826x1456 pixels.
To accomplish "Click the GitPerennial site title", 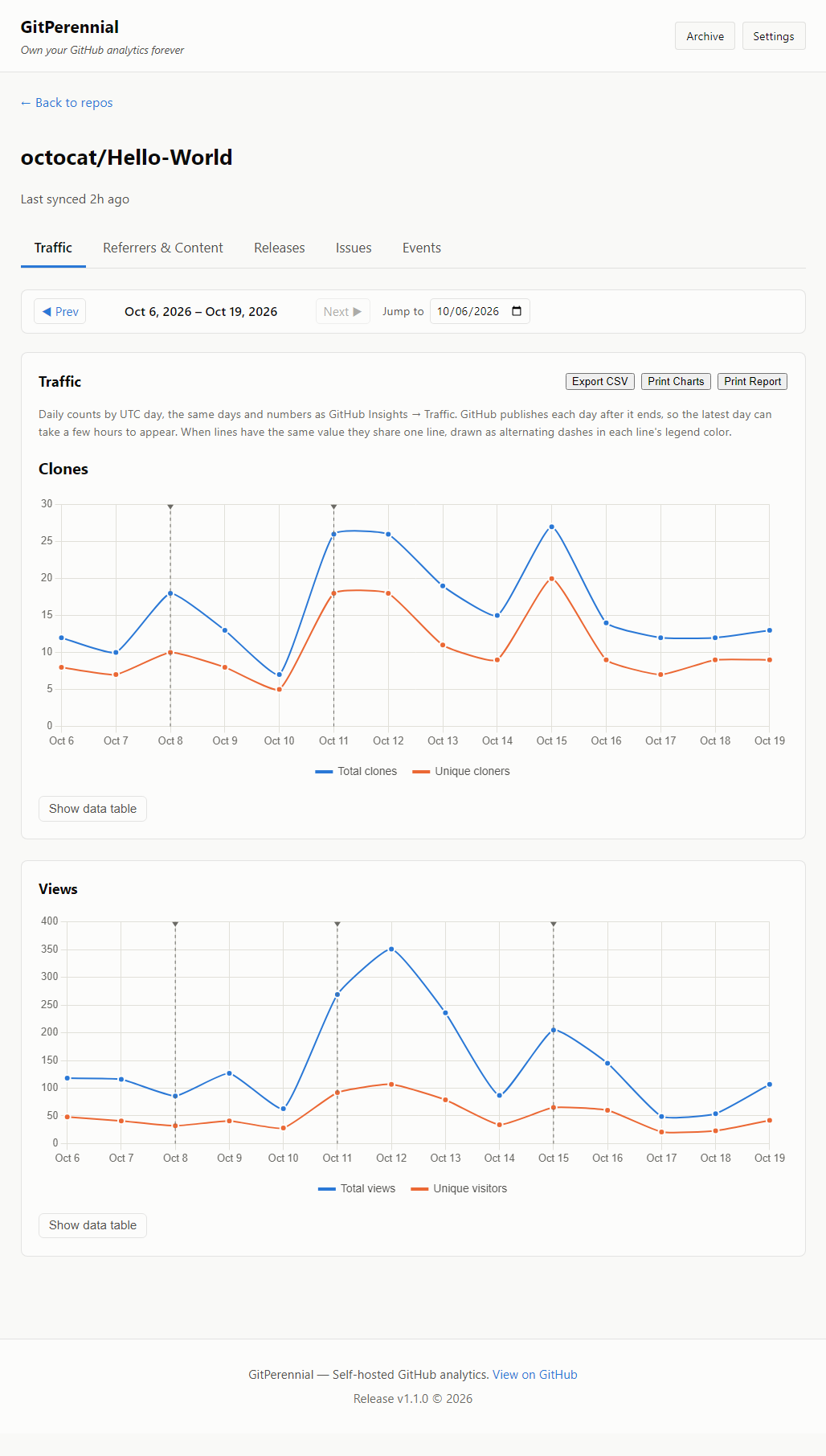I will [70, 27].
